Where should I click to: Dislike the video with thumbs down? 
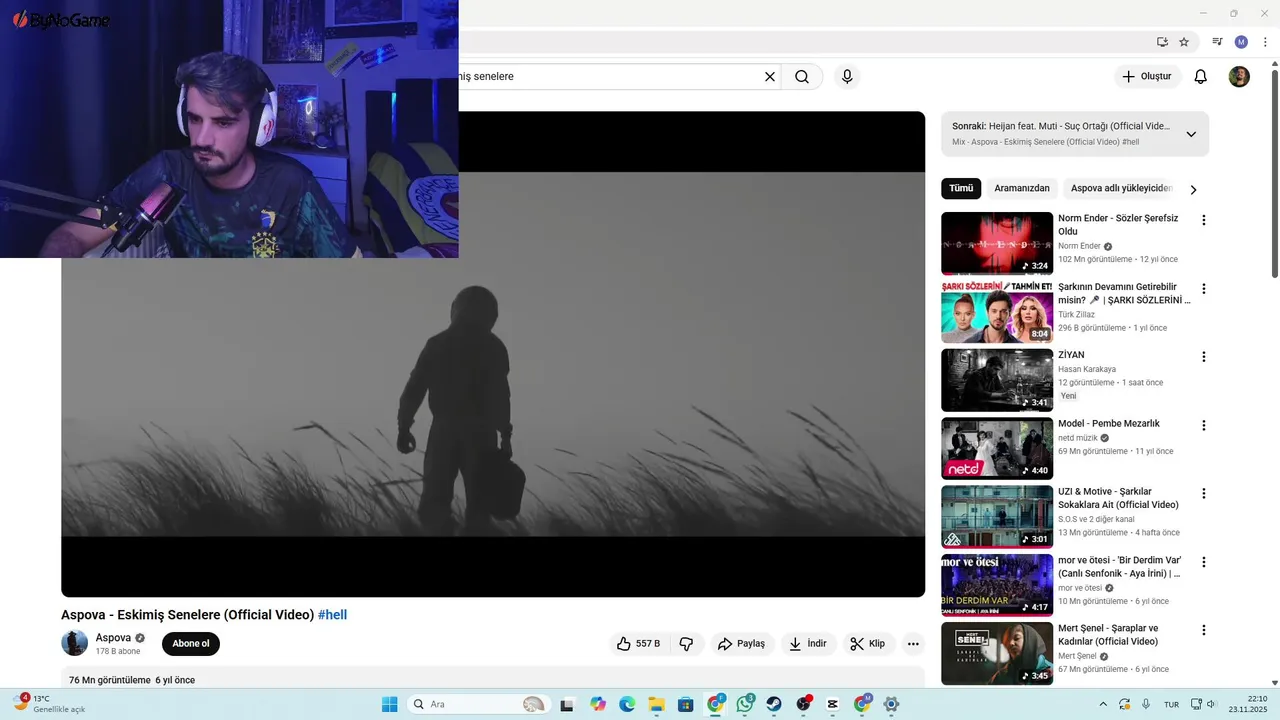[686, 644]
